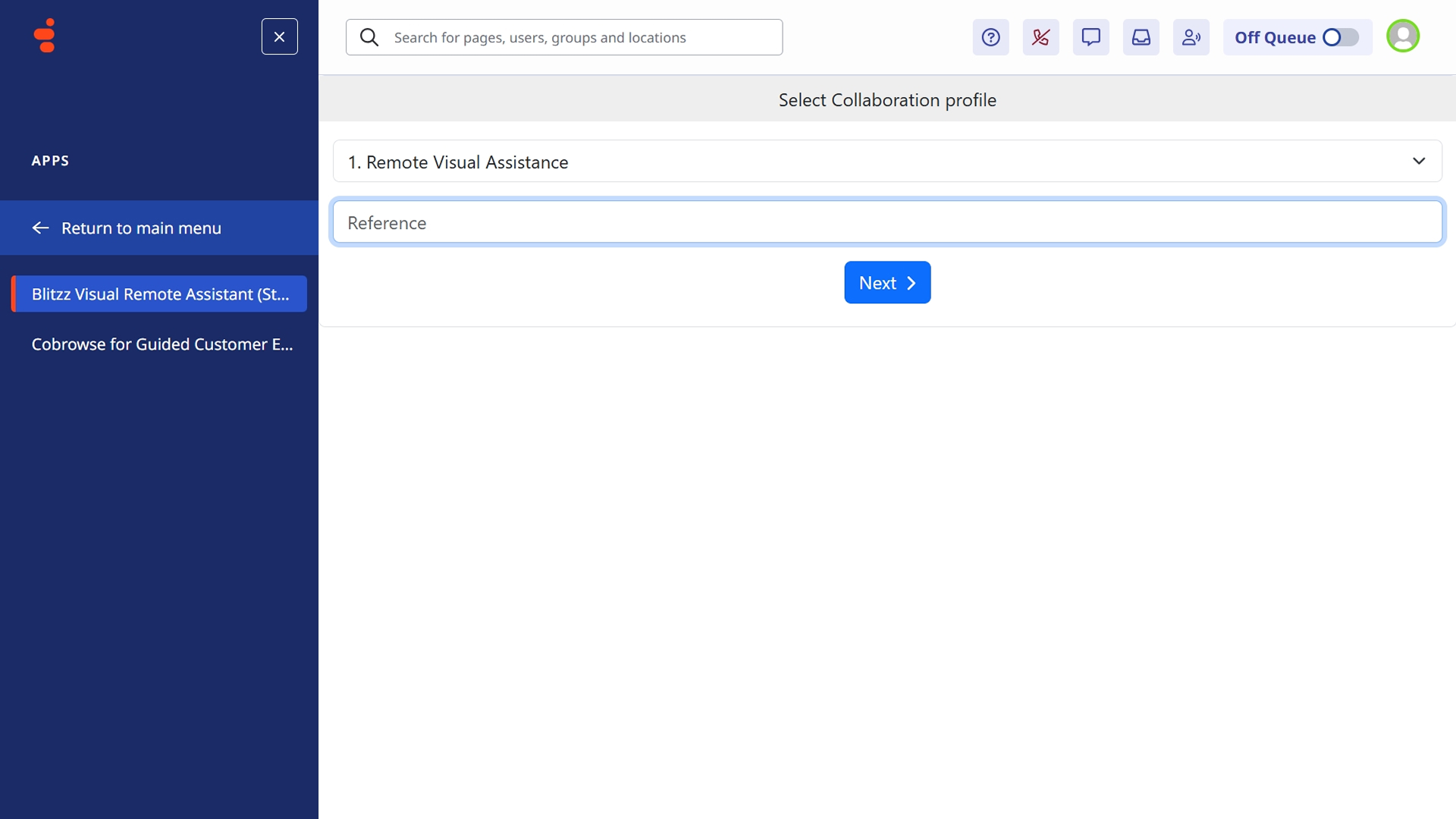Click the dropdown chevron arrow
Screen dimensions: 1456x819
(1418, 162)
